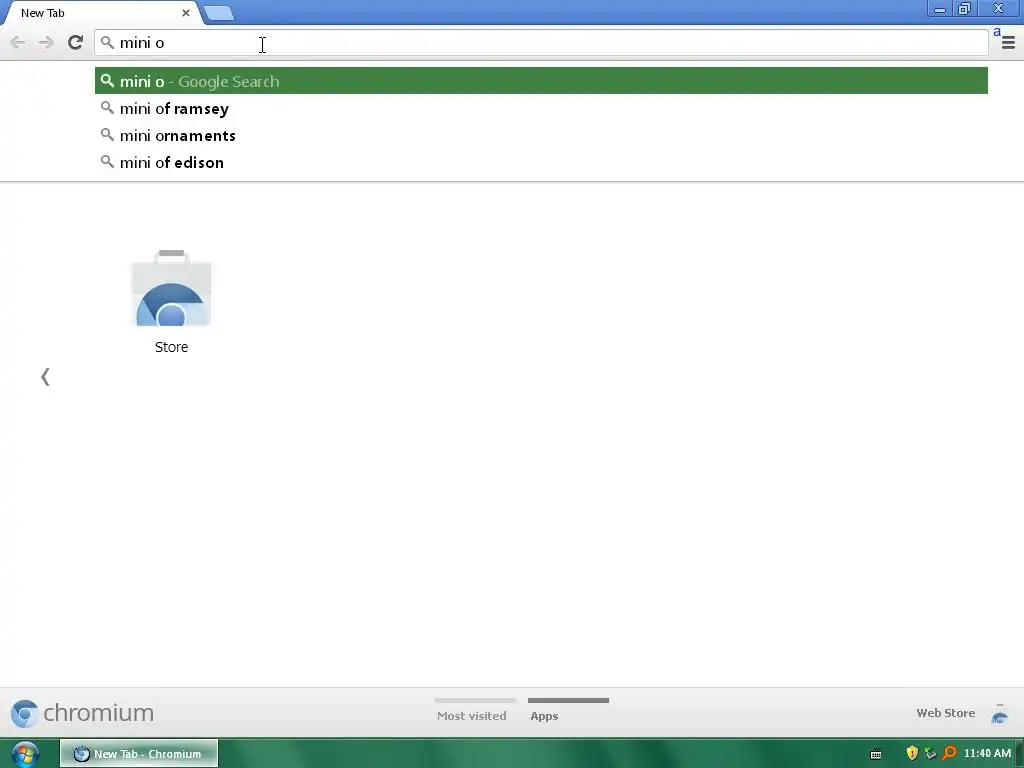The image size is (1024, 768).
Task: Choose 'mini ornaments' suggestion
Action: click(541, 135)
